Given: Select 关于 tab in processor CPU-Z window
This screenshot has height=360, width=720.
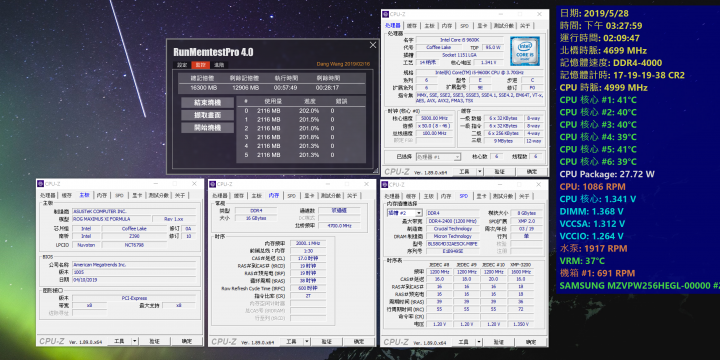Looking at the screenshot, I should (x=525, y=26).
